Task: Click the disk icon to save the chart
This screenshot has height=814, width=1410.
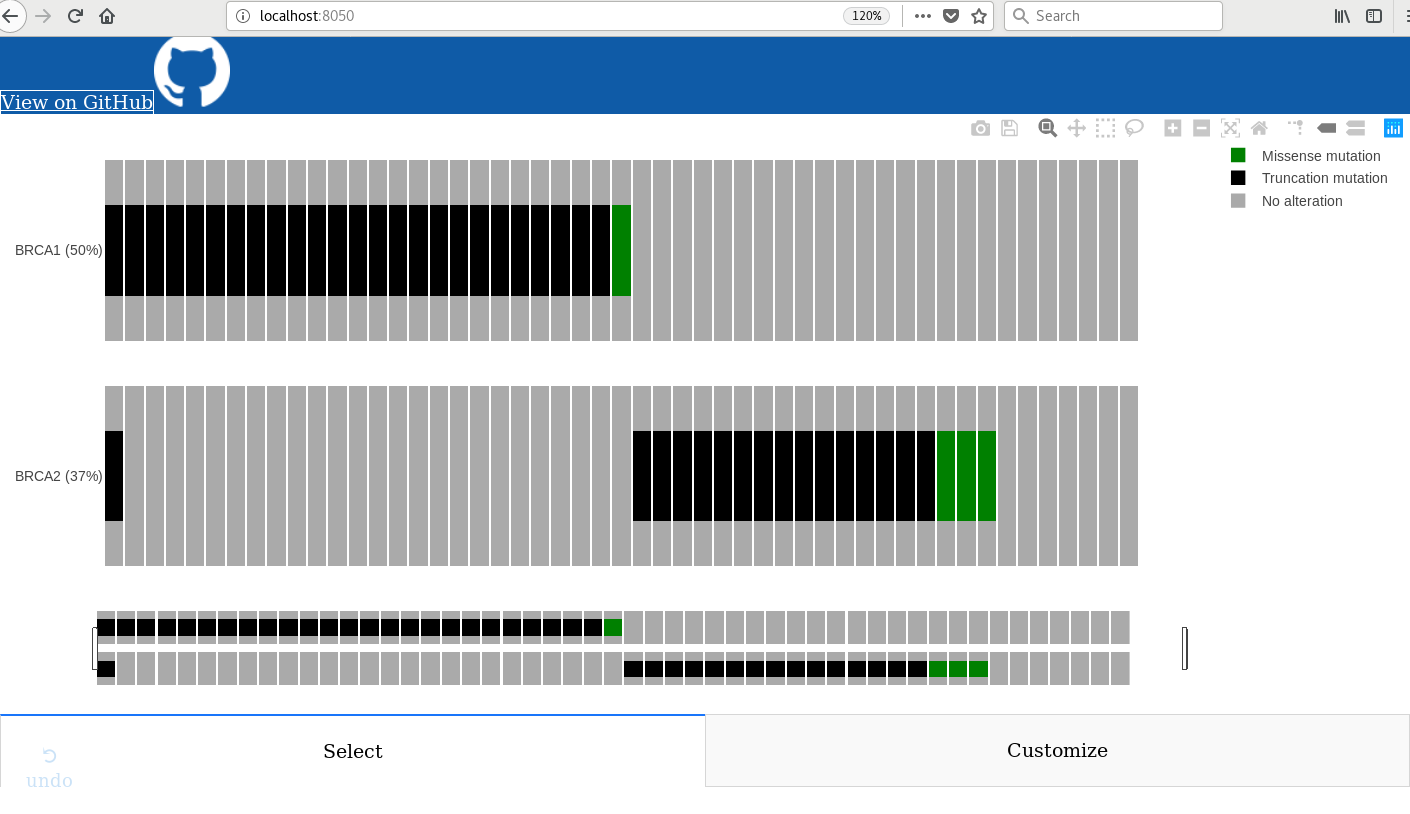Action: (x=1009, y=127)
